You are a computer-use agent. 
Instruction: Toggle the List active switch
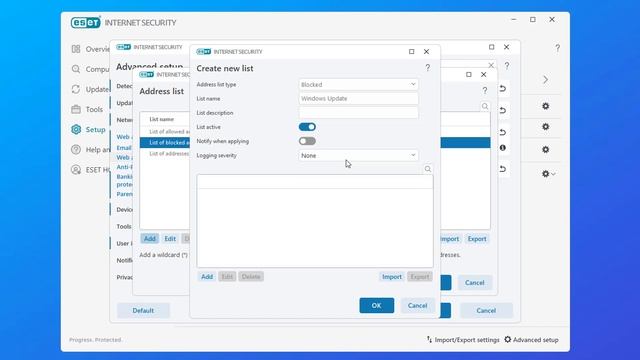pyautogui.click(x=307, y=127)
